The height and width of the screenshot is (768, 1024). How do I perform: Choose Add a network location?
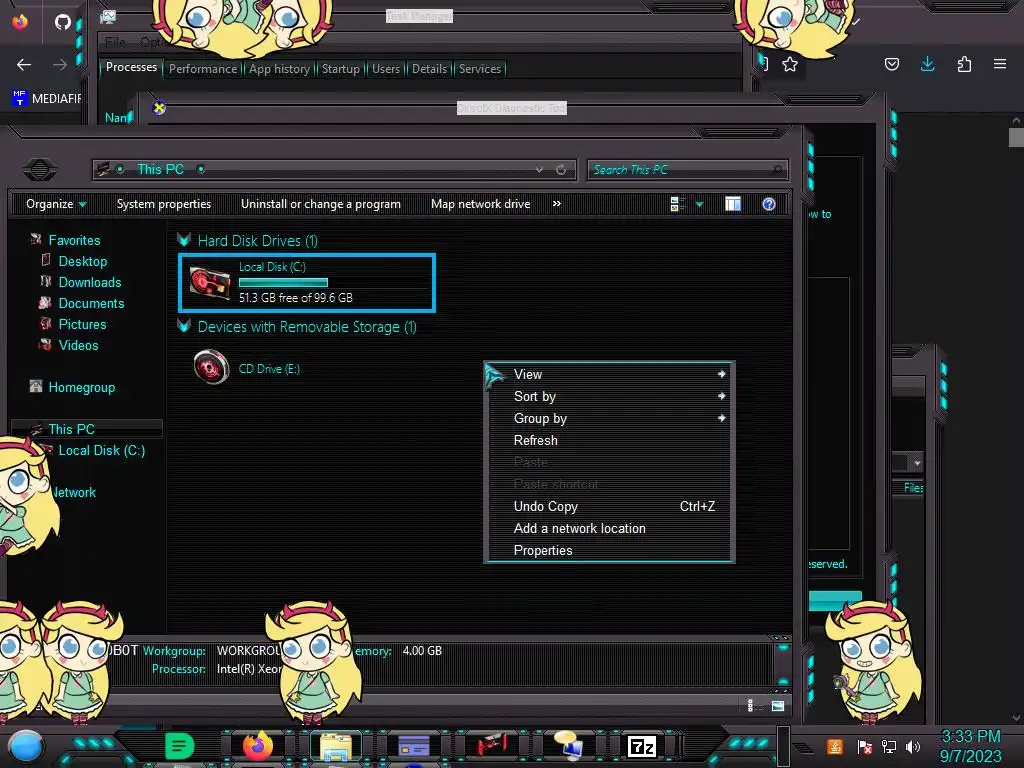(609, 528)
